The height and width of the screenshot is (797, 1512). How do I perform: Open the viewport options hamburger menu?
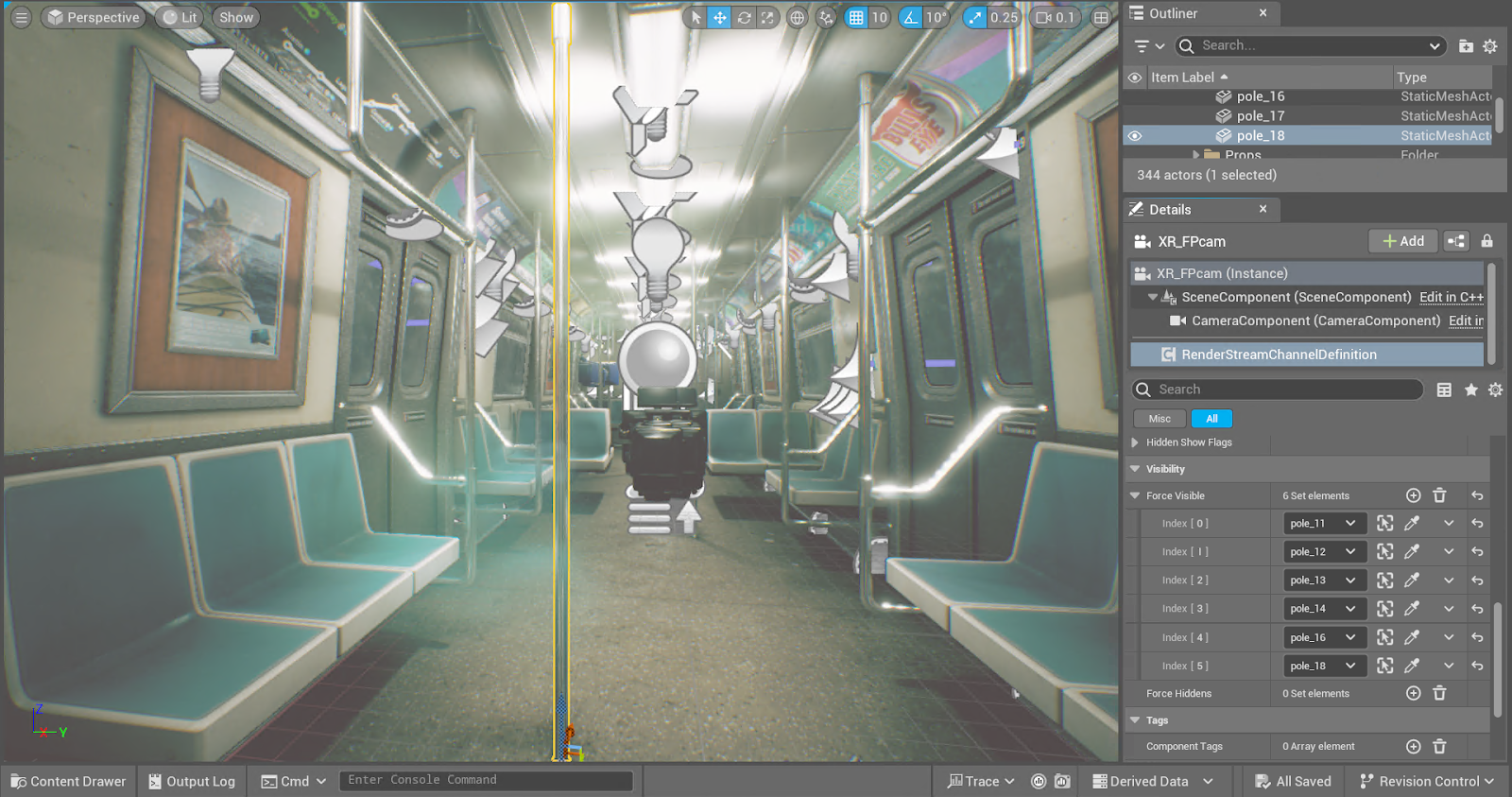tap(21, 17)
